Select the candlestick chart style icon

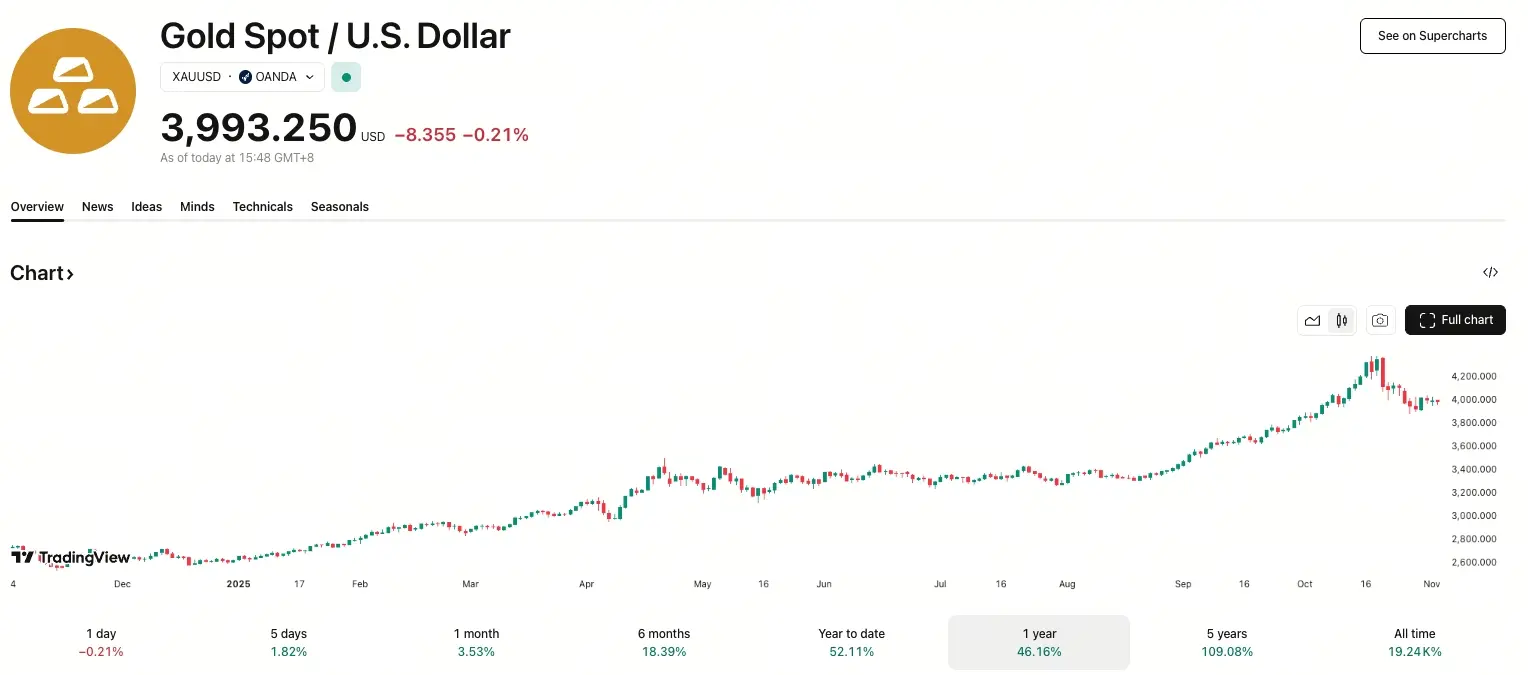pyautogui.click(x=1341, y=320)
